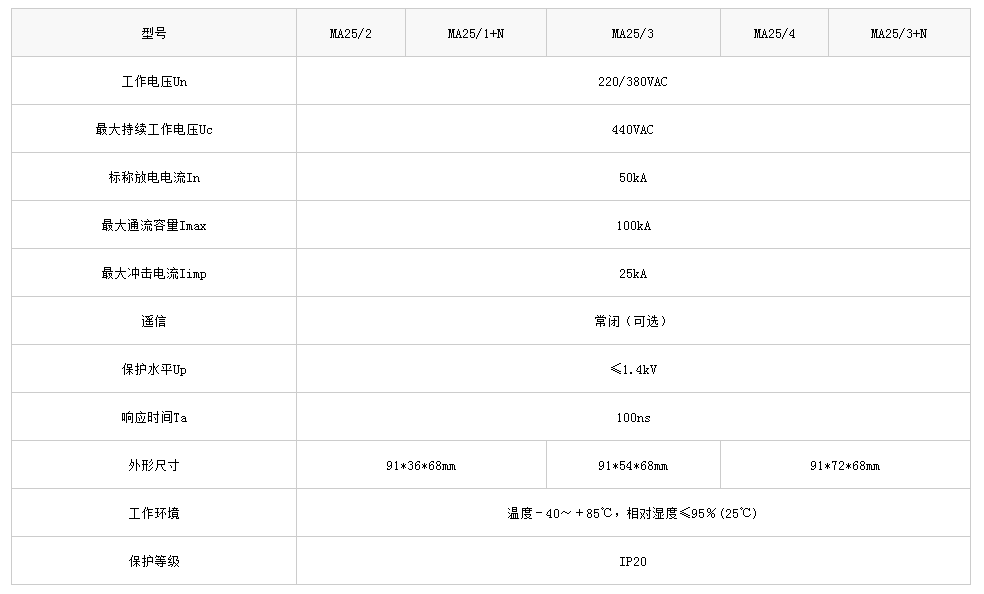Select the MA25/1+N column header

pos(476,33)
